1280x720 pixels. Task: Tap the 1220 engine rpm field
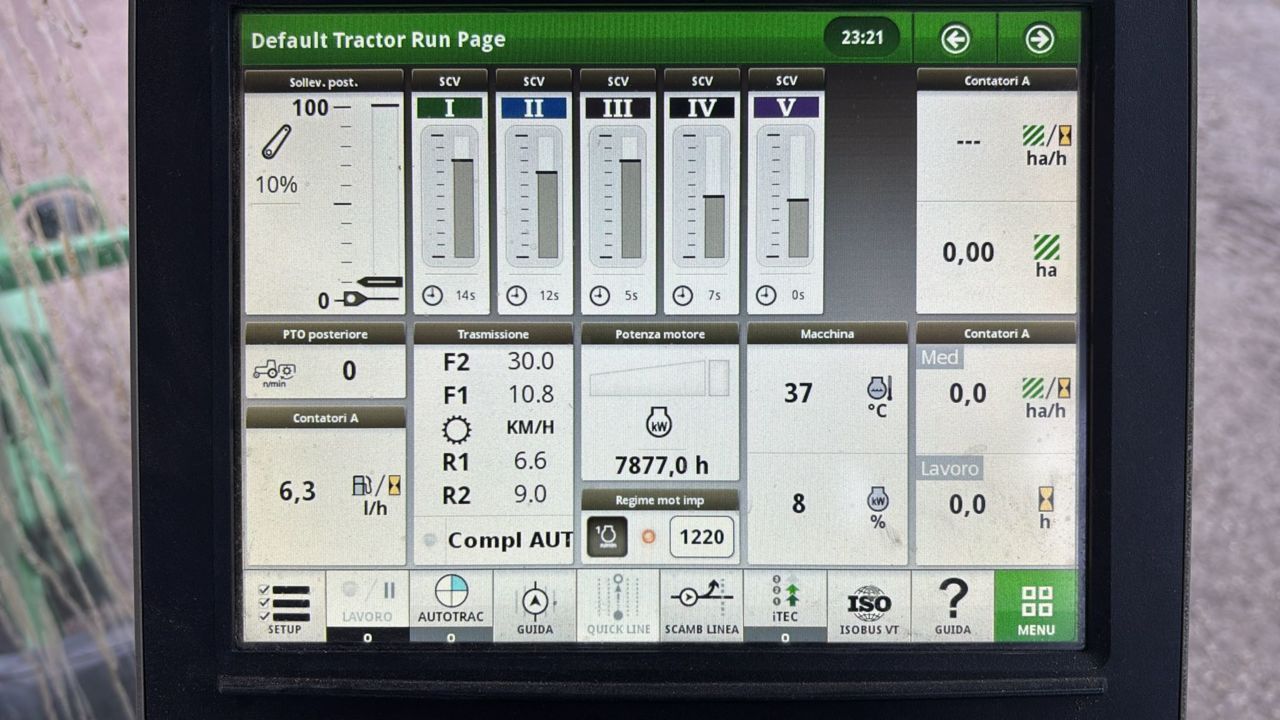701,537
